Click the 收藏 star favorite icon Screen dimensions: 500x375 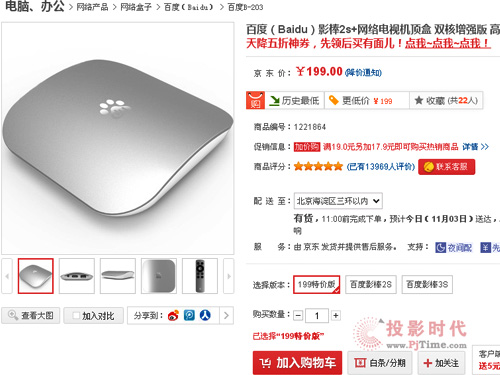click(x=419, y=100)
